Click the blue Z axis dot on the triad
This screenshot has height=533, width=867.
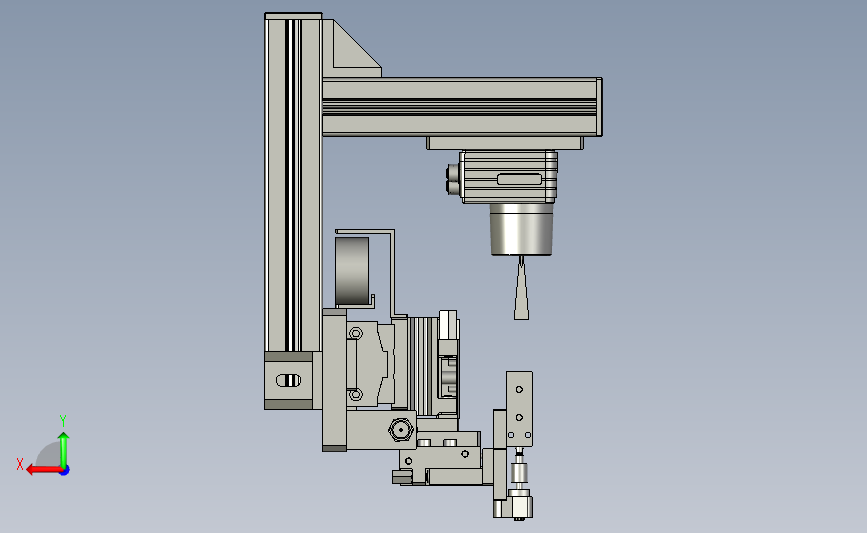(65, 471)
